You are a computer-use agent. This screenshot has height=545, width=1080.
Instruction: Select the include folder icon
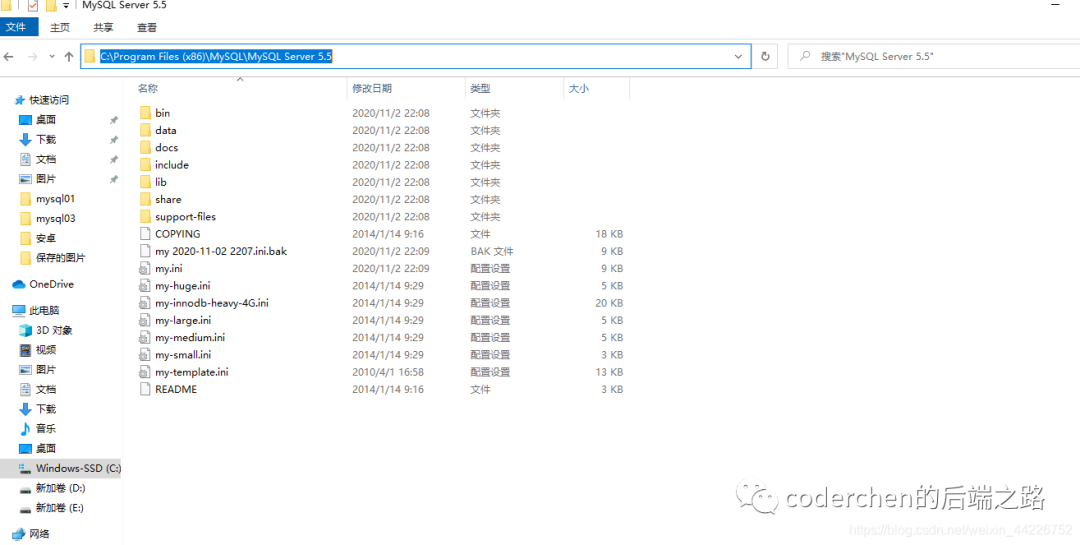pos(145,165)
